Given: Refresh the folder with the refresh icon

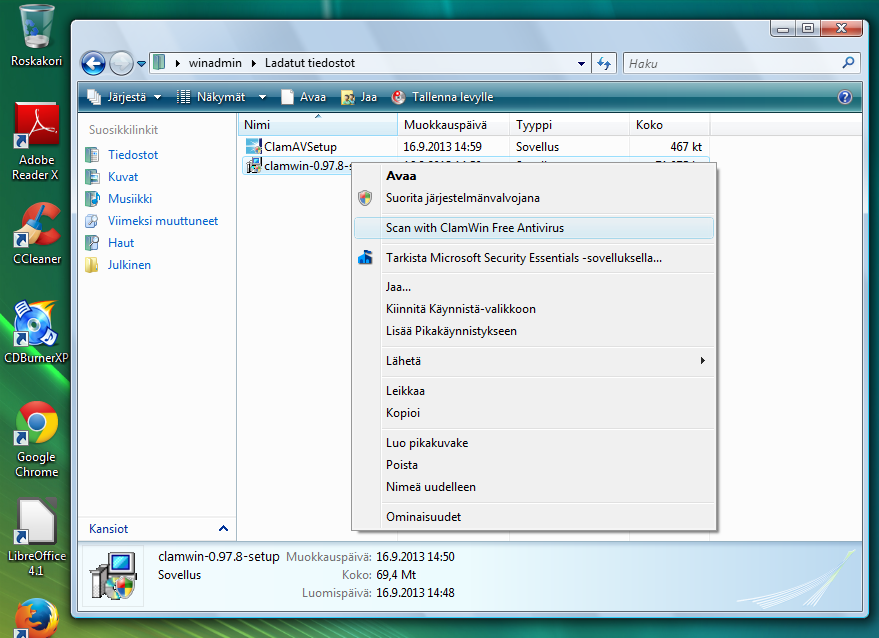Looking at the screenshot, I should click(604, 63).
